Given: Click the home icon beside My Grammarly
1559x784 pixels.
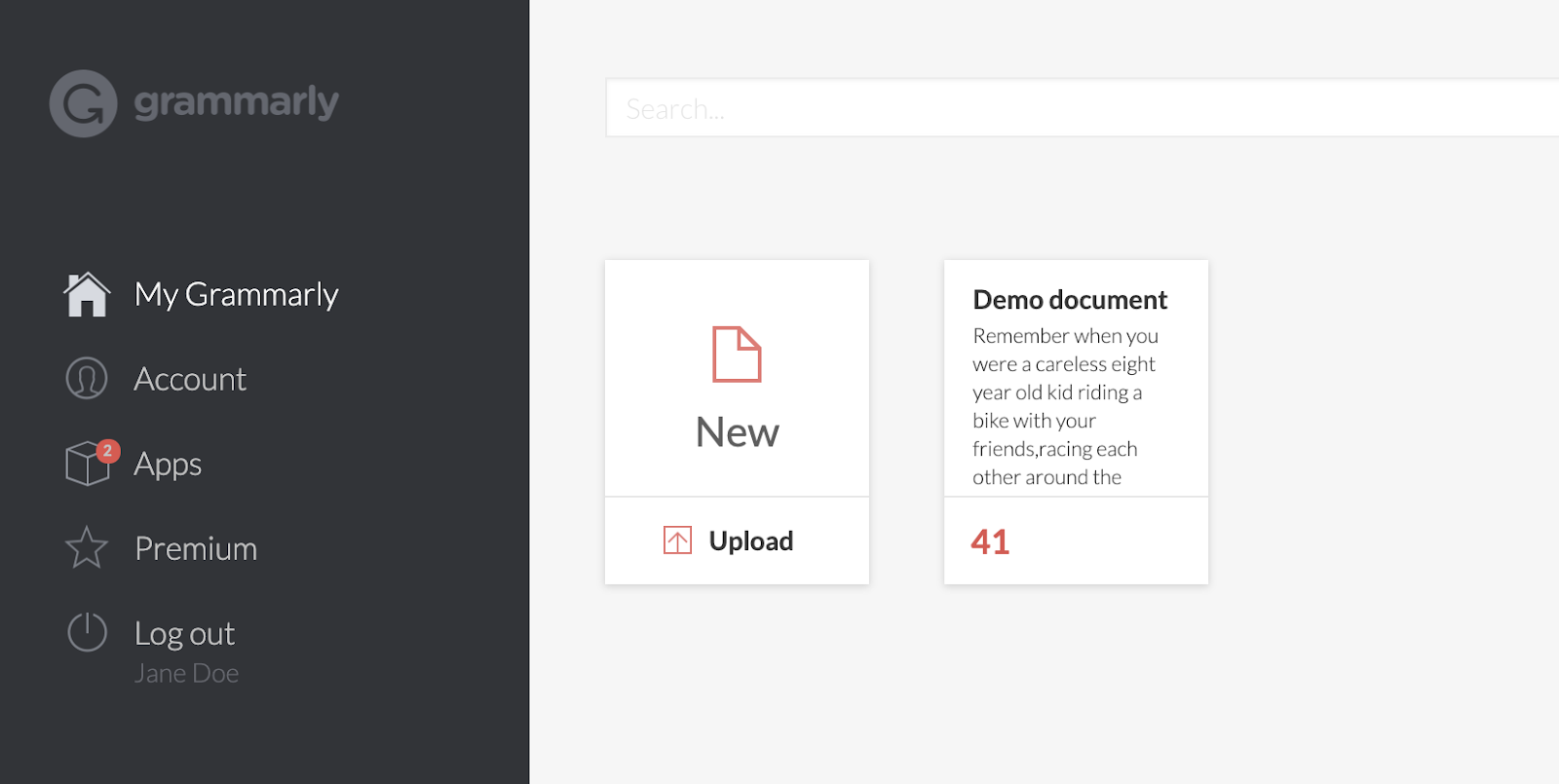Looking at the screenshot, I should tap(87, 294).
